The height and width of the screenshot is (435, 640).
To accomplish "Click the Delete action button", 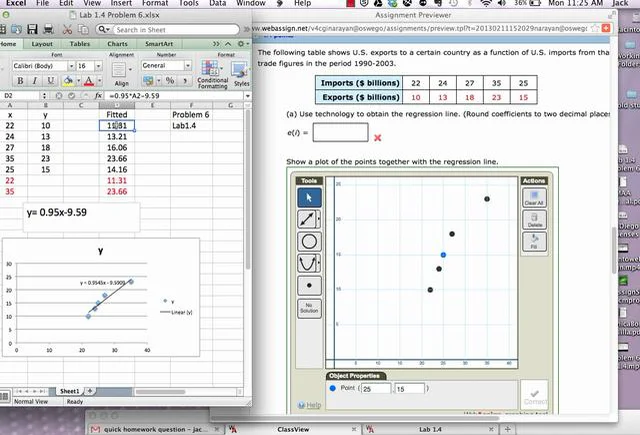I will coord(534,220).
